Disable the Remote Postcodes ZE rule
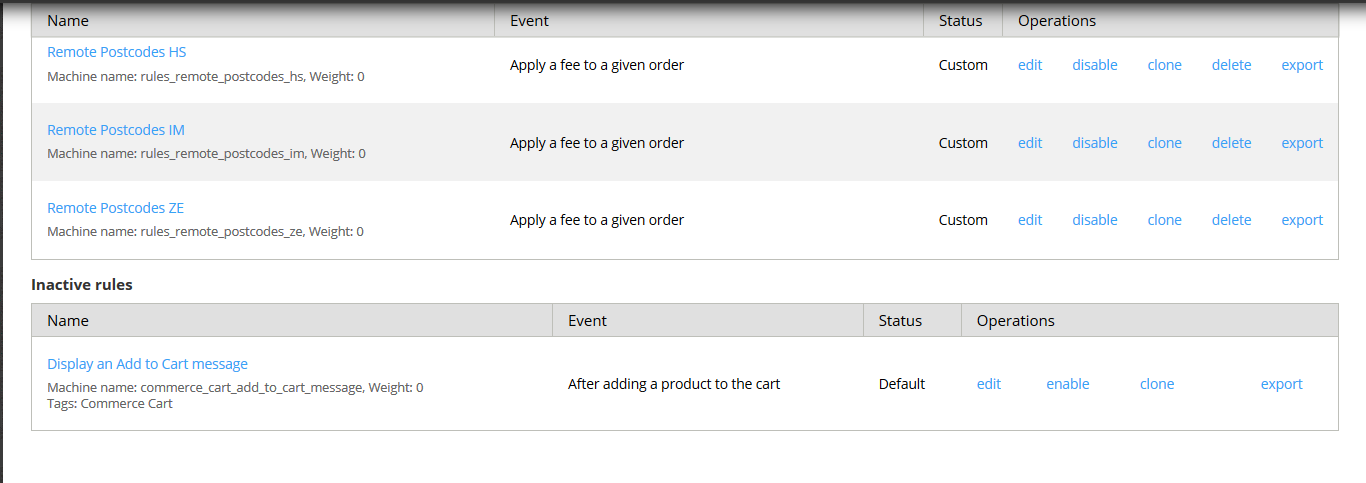This screenshot has height=483, width=1366. [1095, 220]
